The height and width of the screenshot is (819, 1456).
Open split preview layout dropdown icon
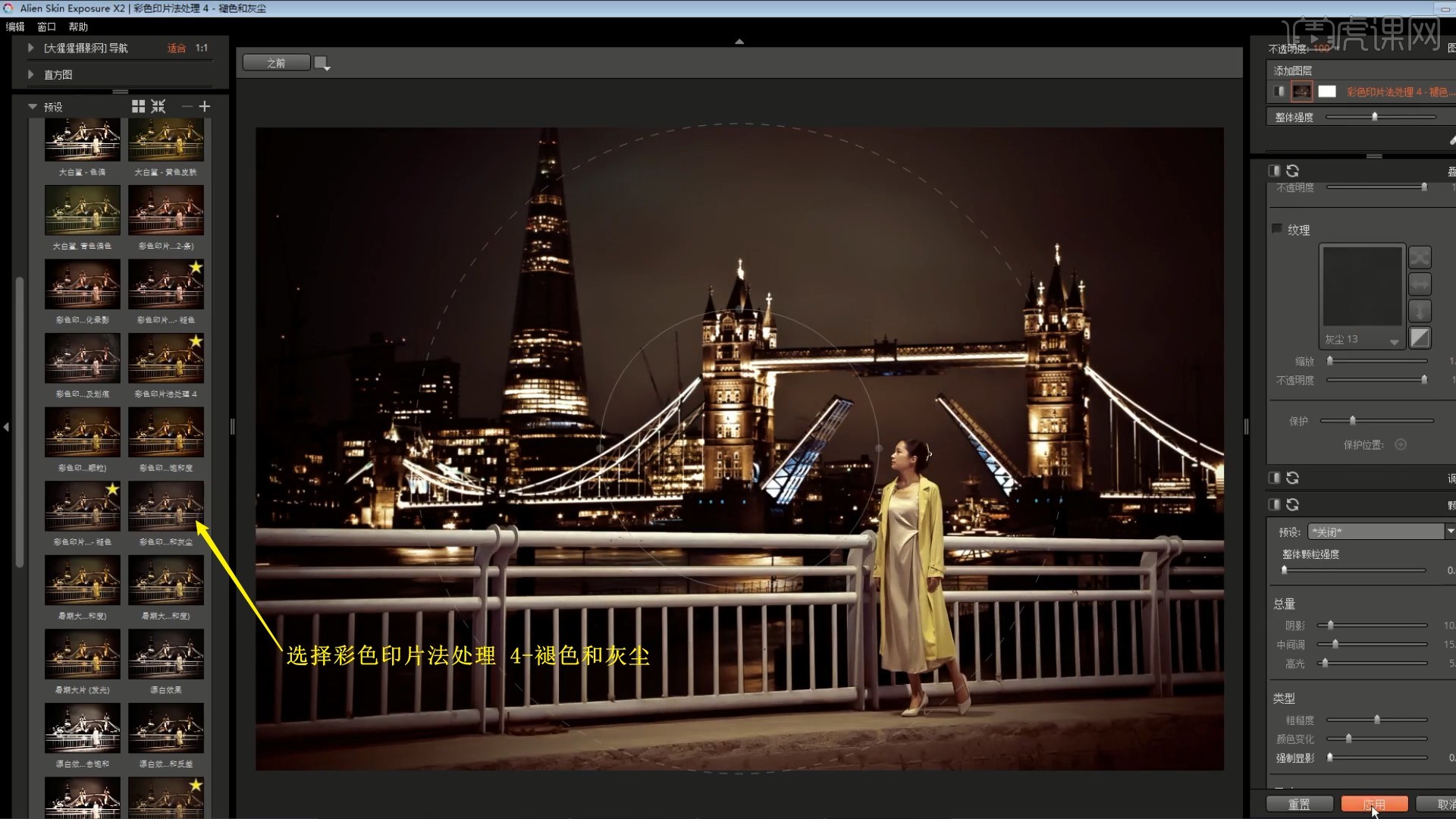[x=322, y=63]
